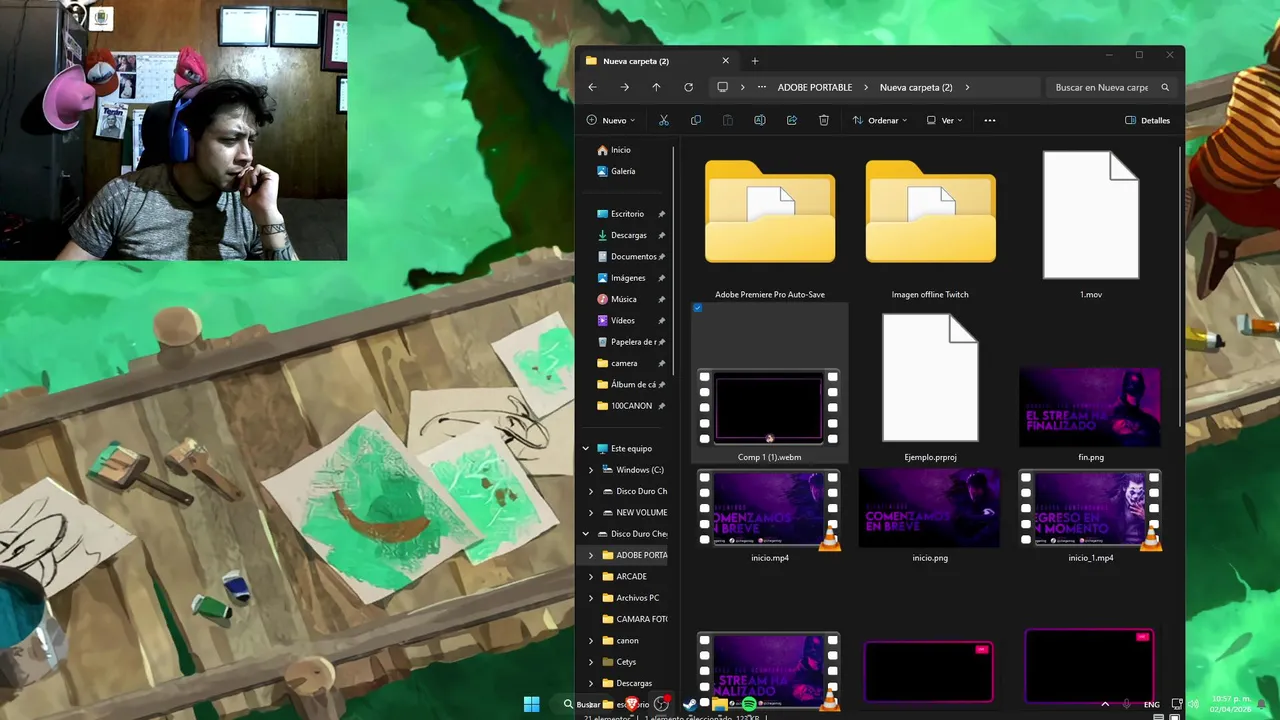
Task: Click the pin icon beside Escritorio
Action: pyautogui.click(x=661, y=214)
